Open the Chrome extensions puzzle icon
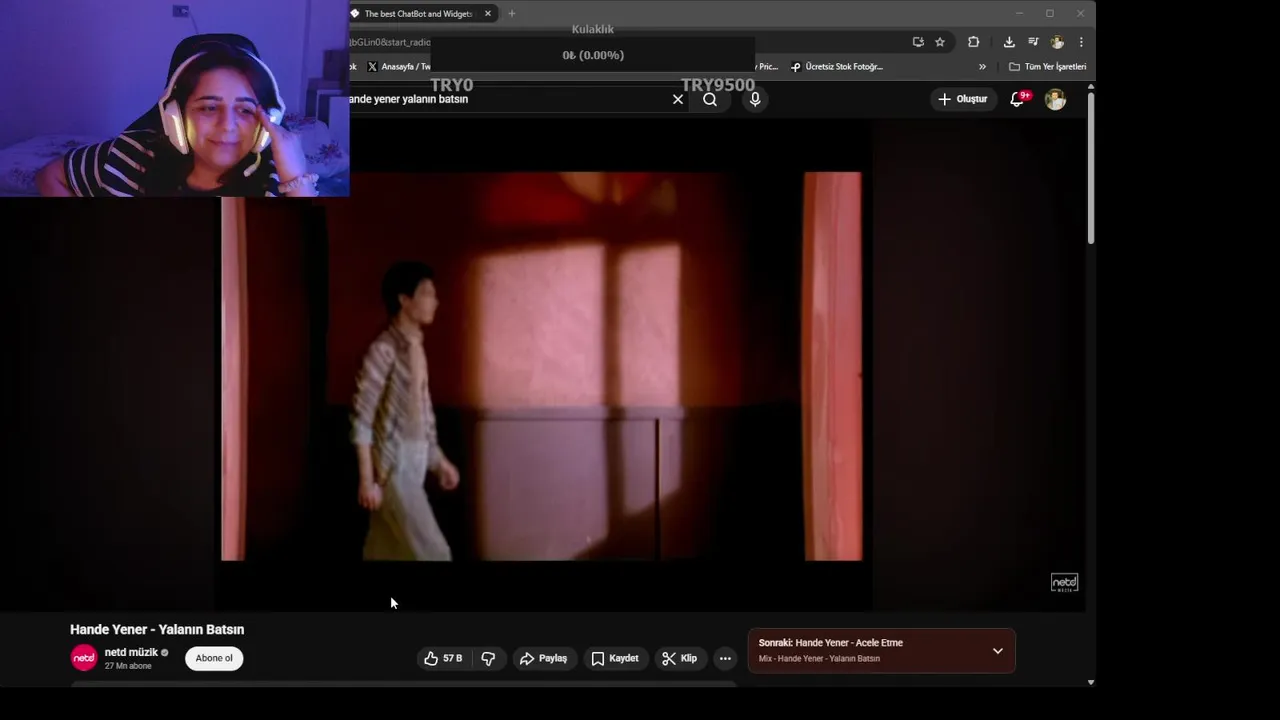The height and width of the screenshot is (720, 1280). [x=973, y=42]
